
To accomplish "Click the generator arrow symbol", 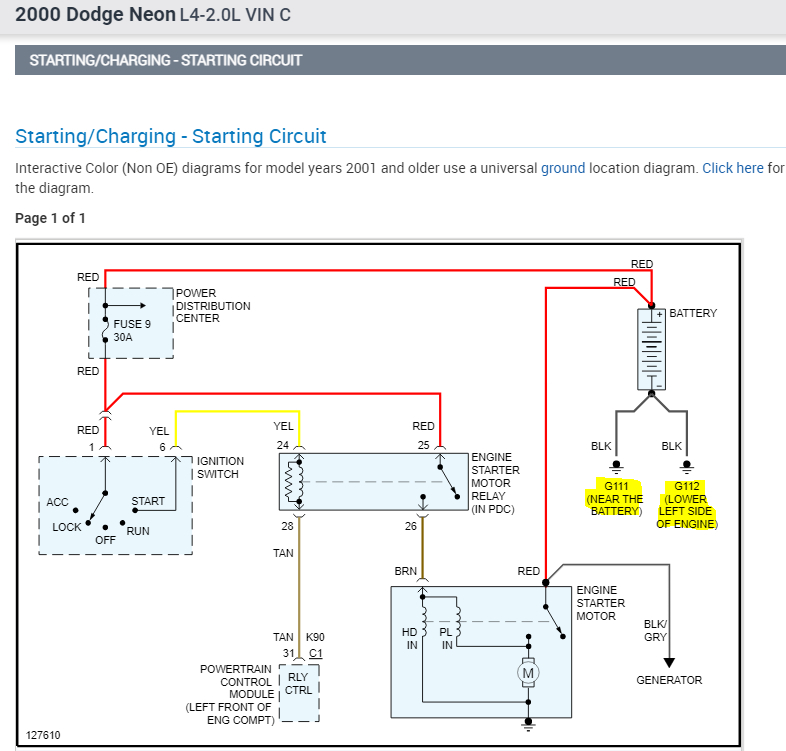I will 669,663.
